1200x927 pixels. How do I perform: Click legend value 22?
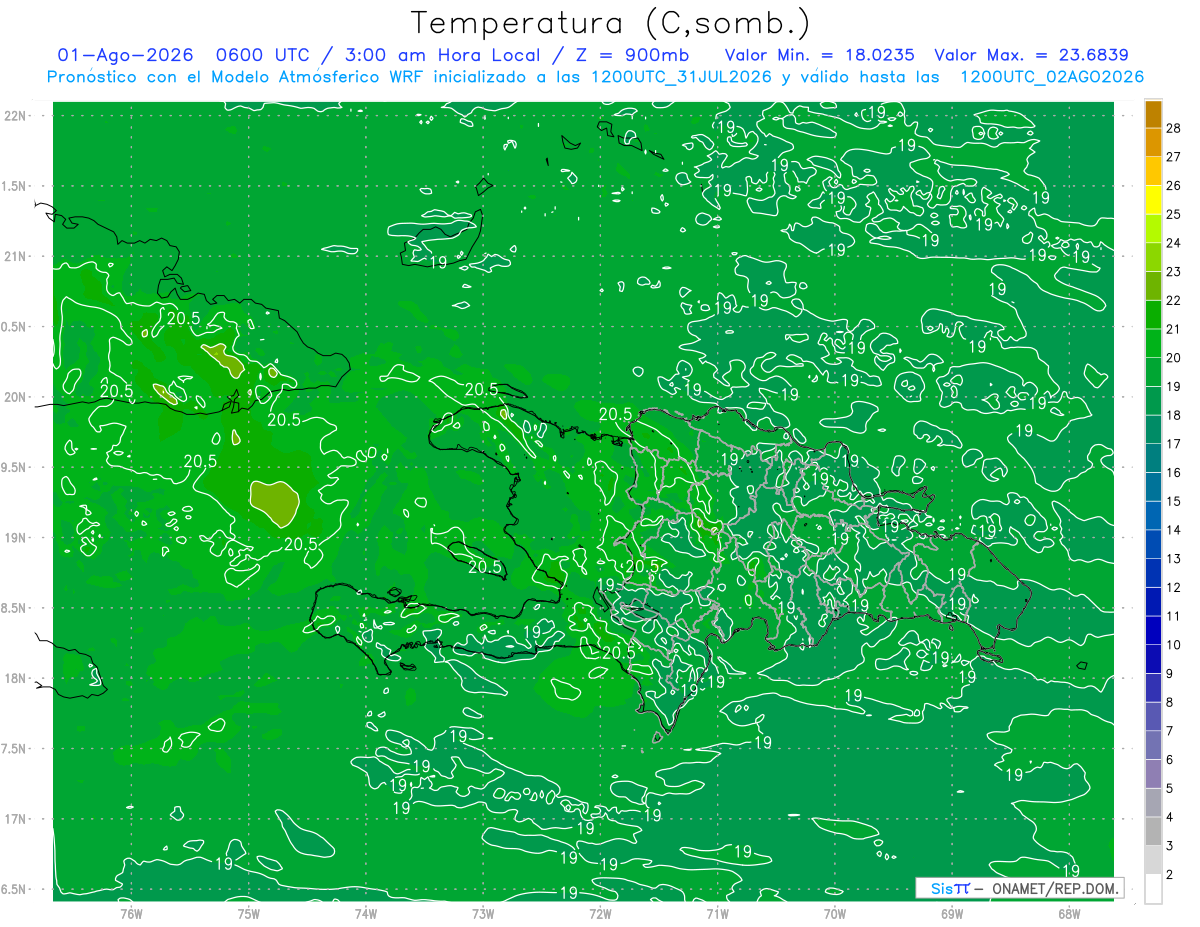point(1174,300)
